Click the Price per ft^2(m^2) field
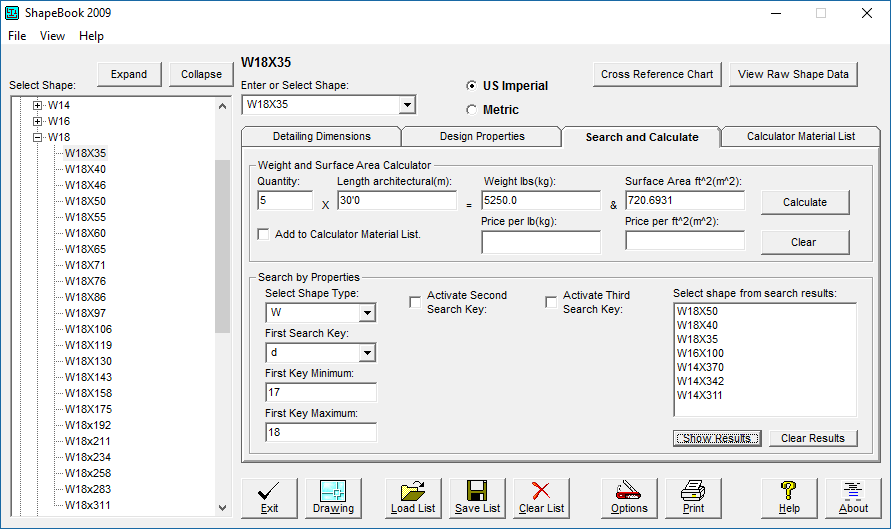This screenshot has height=529, width=891. click(x=685, y=240)
